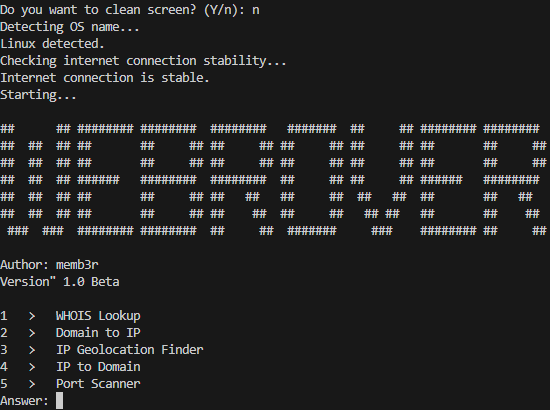This screenshot has height=410, width=550.
Task: Click the arrow next to WHOIS Lookup
Action: pyautogui.click(x=32, y=316)
